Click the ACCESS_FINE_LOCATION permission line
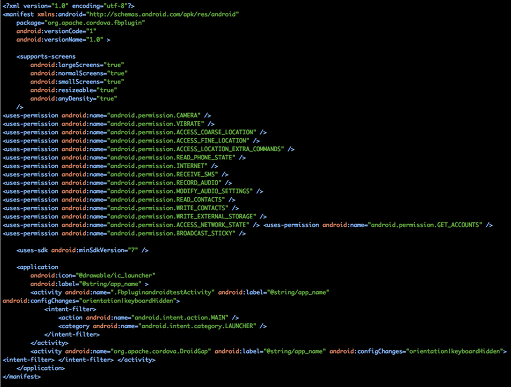 (131, 141)
